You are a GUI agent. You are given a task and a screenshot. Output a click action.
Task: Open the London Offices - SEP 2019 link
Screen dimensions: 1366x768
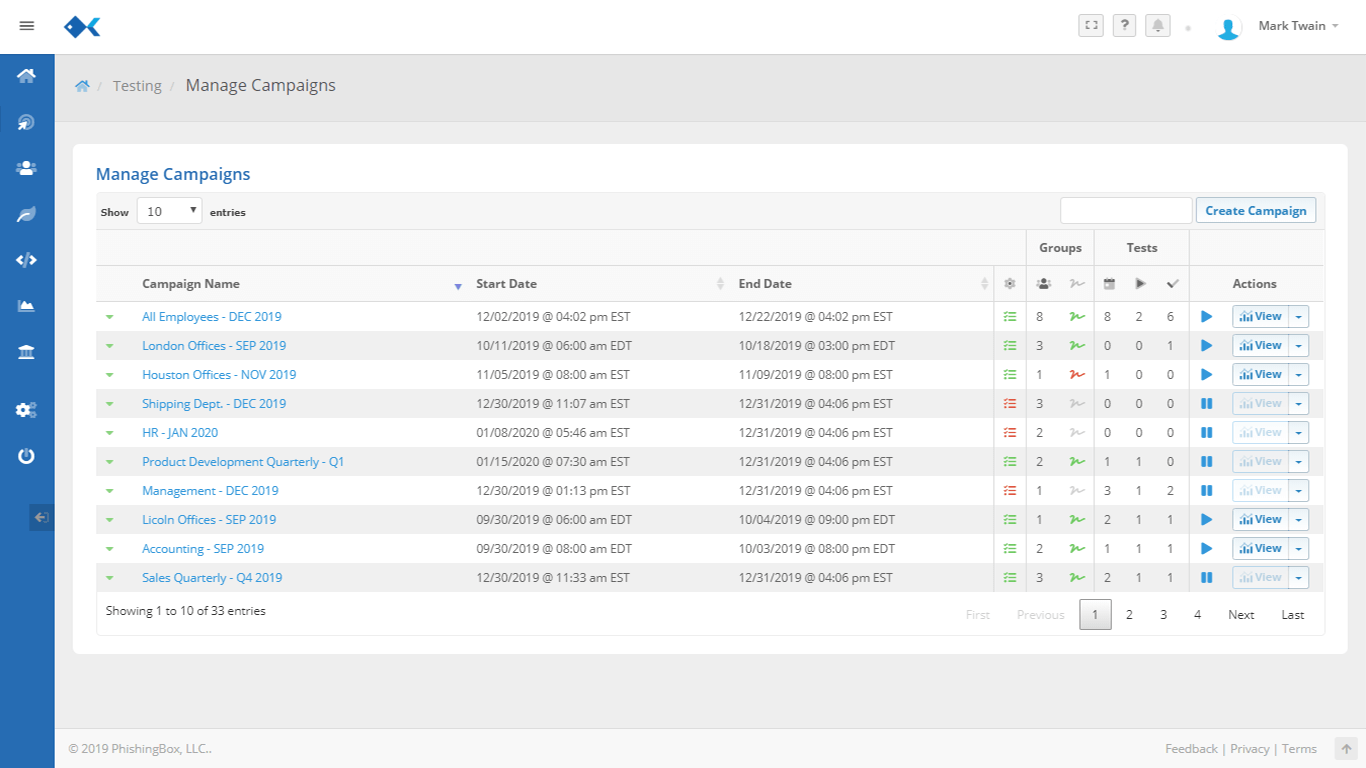[x=214, y=346]
